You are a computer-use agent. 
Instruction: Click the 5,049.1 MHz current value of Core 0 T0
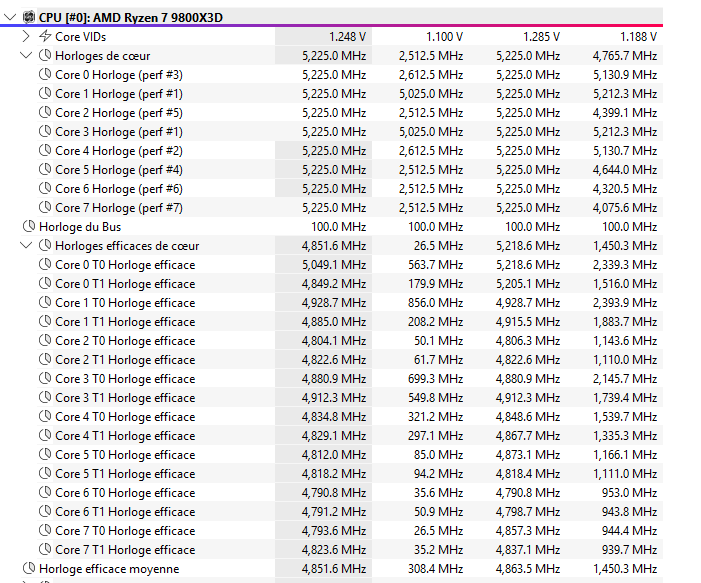pyautogui.click(x=334, y=265)
